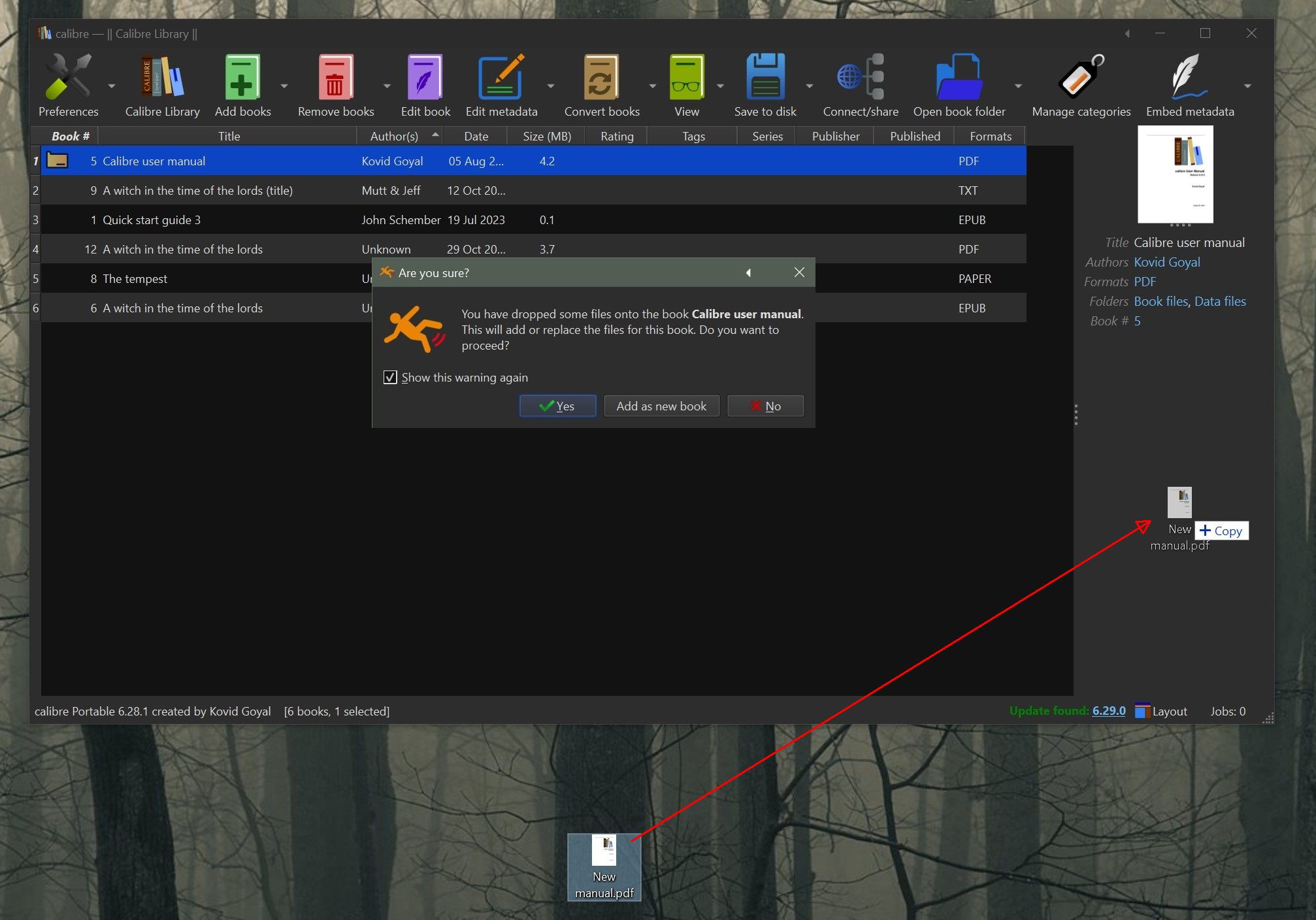Select the John Schember author cell
1316x920 pixels.
(401, 220)
